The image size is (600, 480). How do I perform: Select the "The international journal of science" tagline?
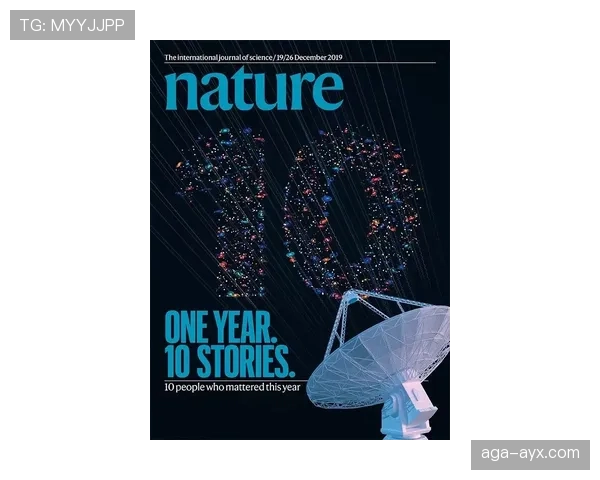218,57
